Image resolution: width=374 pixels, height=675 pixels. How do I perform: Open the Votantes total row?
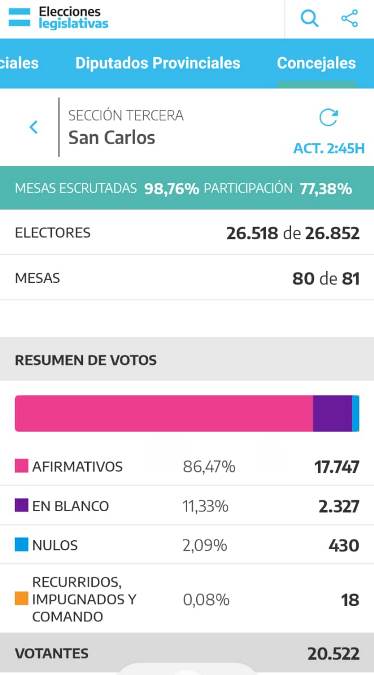[187, 653]
